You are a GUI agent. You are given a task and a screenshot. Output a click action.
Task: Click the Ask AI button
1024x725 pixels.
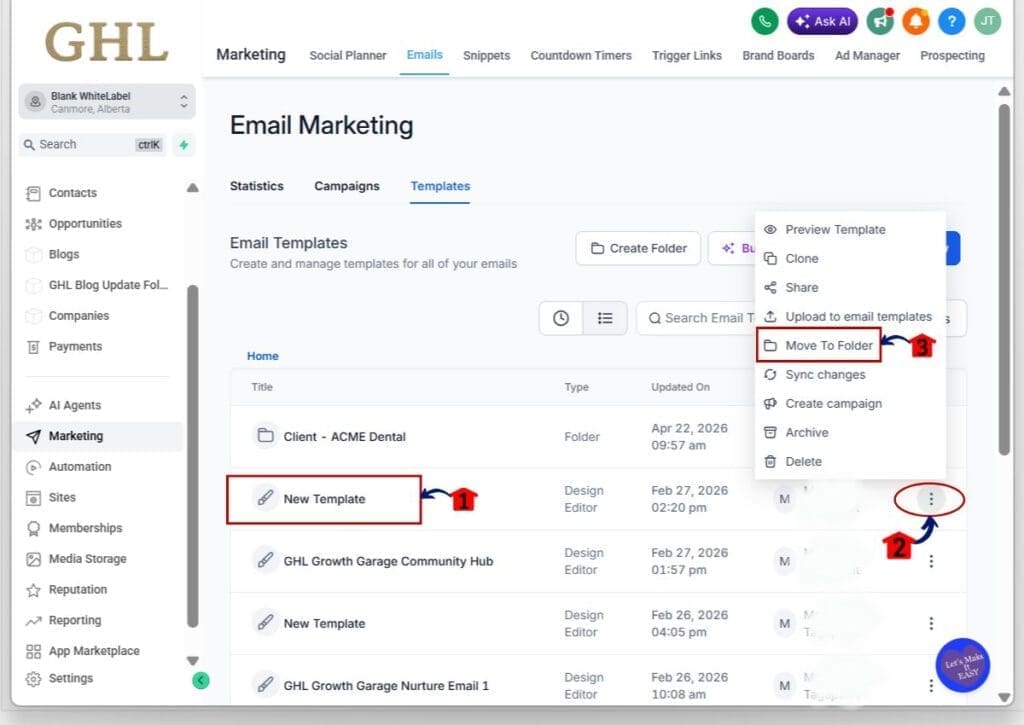[x=822, y=21]
